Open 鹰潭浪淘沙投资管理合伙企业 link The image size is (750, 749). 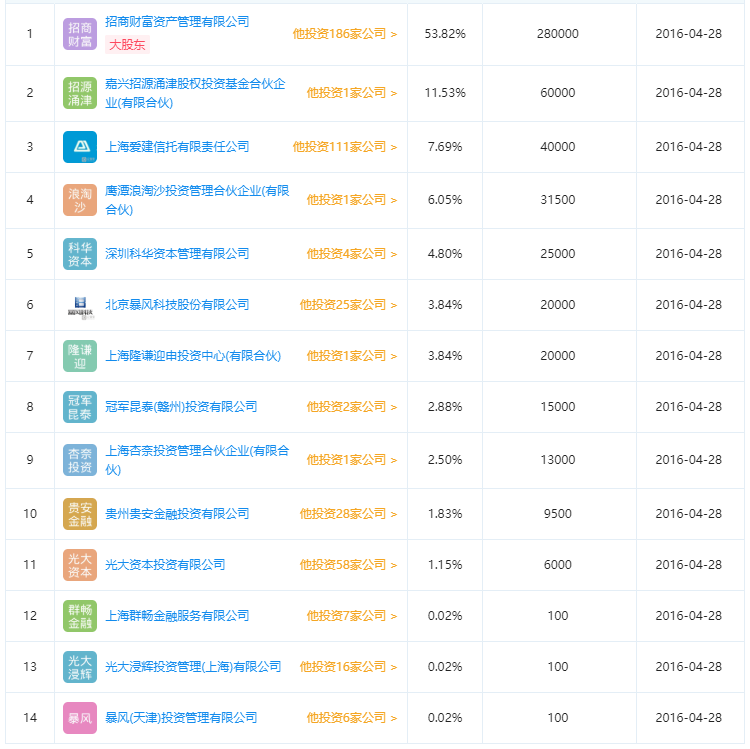pyautogui.click(x=197, y=200)
